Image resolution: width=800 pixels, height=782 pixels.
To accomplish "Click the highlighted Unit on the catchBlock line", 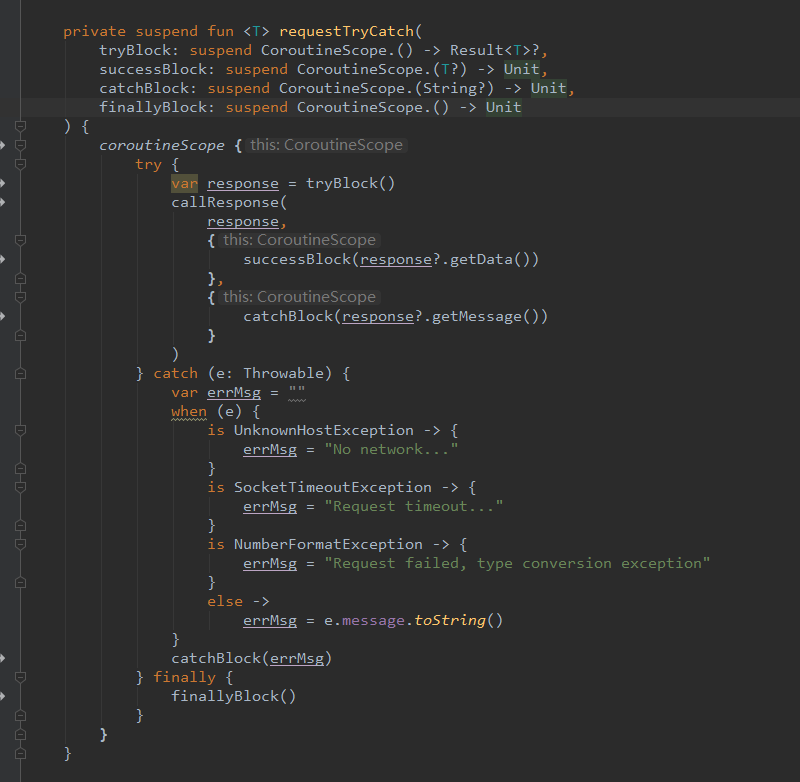I will pos(548,88).
